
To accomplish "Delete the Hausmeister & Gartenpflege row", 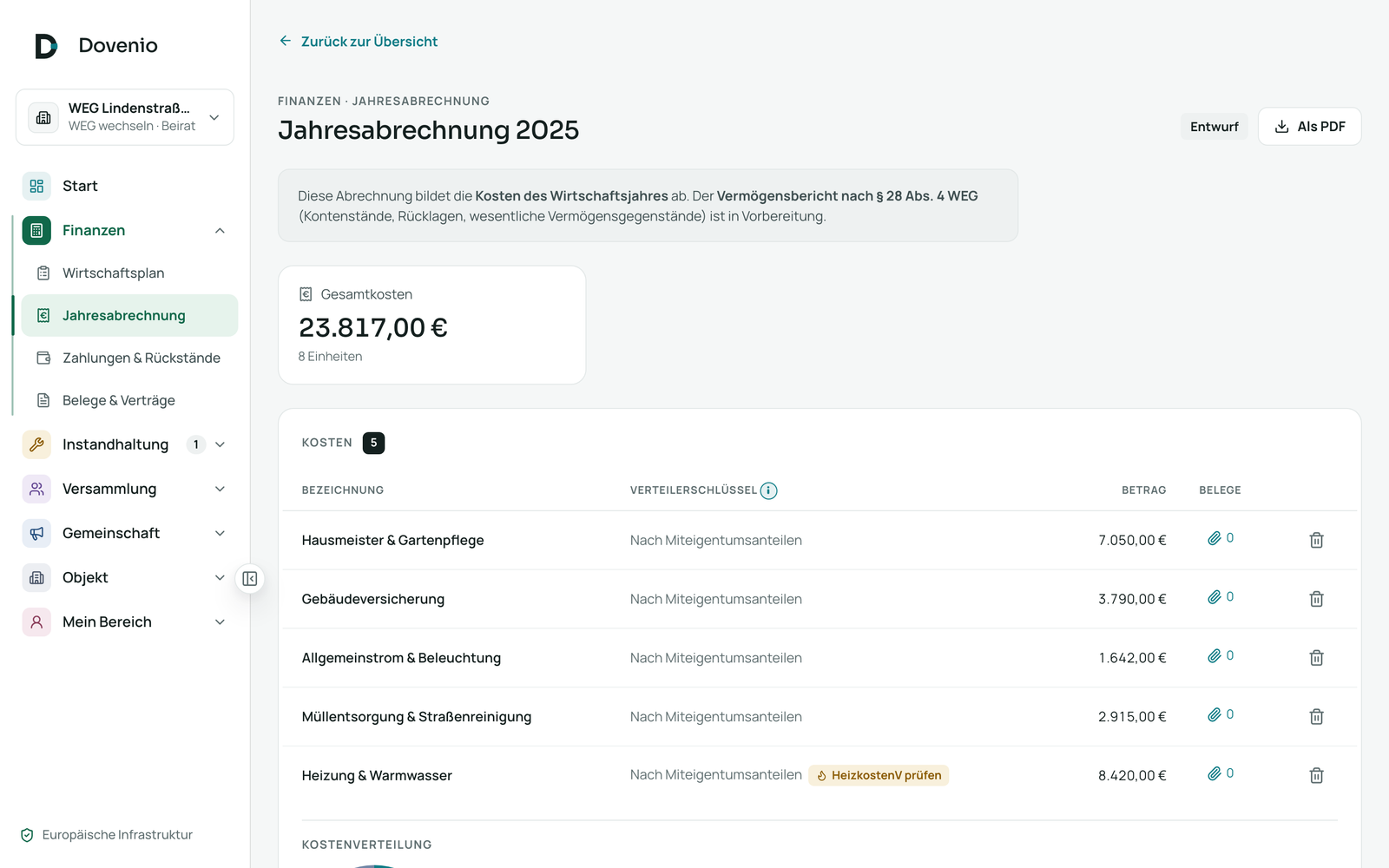I will pos(1316,540).
